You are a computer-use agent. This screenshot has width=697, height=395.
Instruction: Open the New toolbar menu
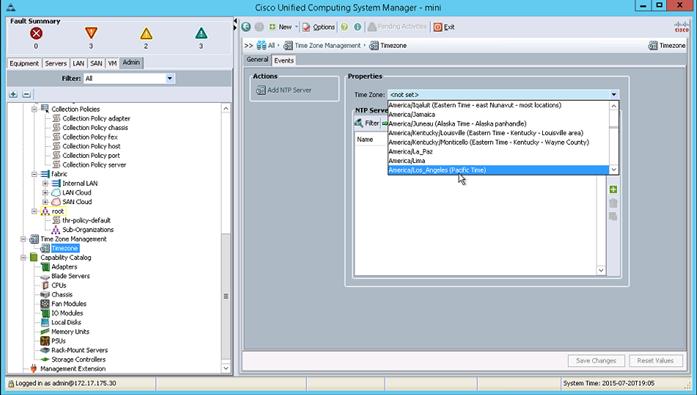pyautogui.click(x=283, y=27)
